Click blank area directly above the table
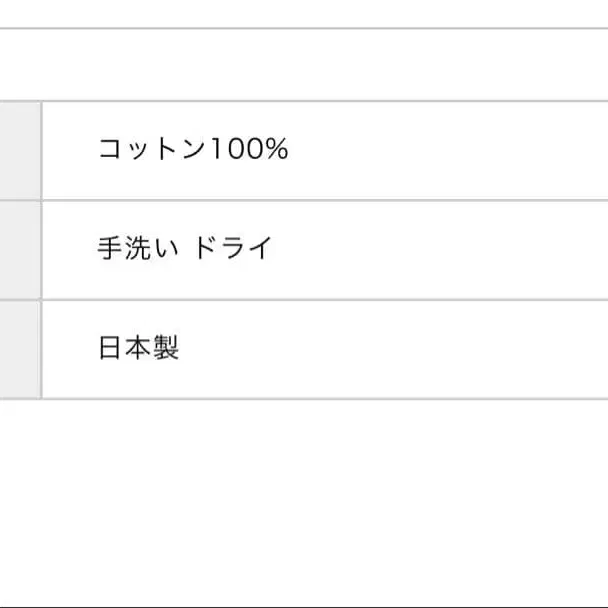The image size is (608, 608). click(300, 65)
